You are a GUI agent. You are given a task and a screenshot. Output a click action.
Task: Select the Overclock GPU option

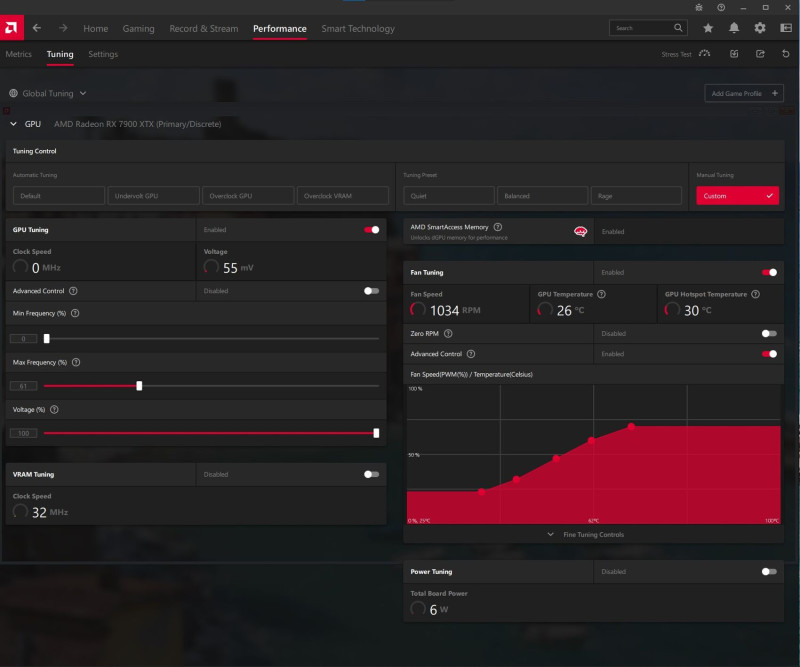click(248, 196)
